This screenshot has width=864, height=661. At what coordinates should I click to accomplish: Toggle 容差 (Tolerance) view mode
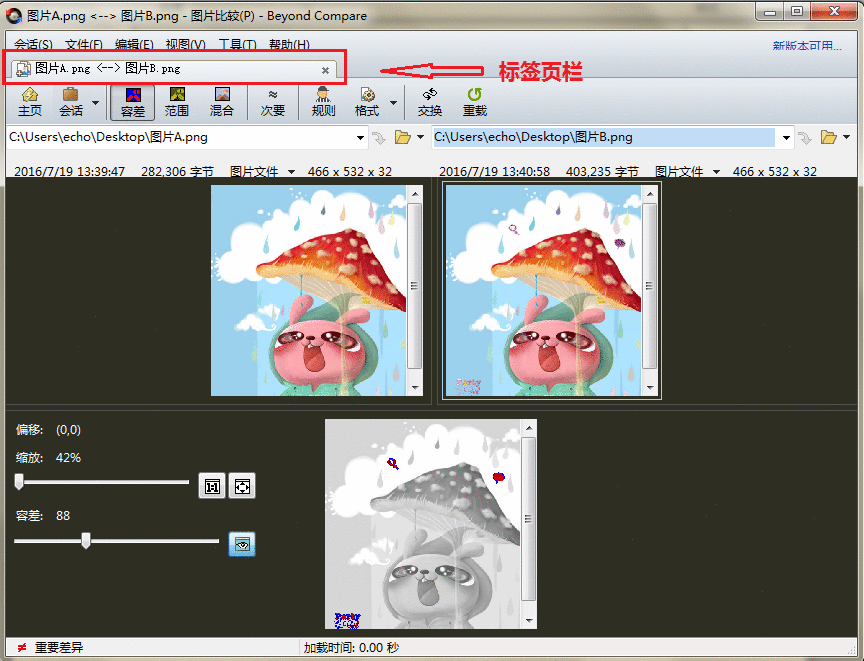pos(132,102)
